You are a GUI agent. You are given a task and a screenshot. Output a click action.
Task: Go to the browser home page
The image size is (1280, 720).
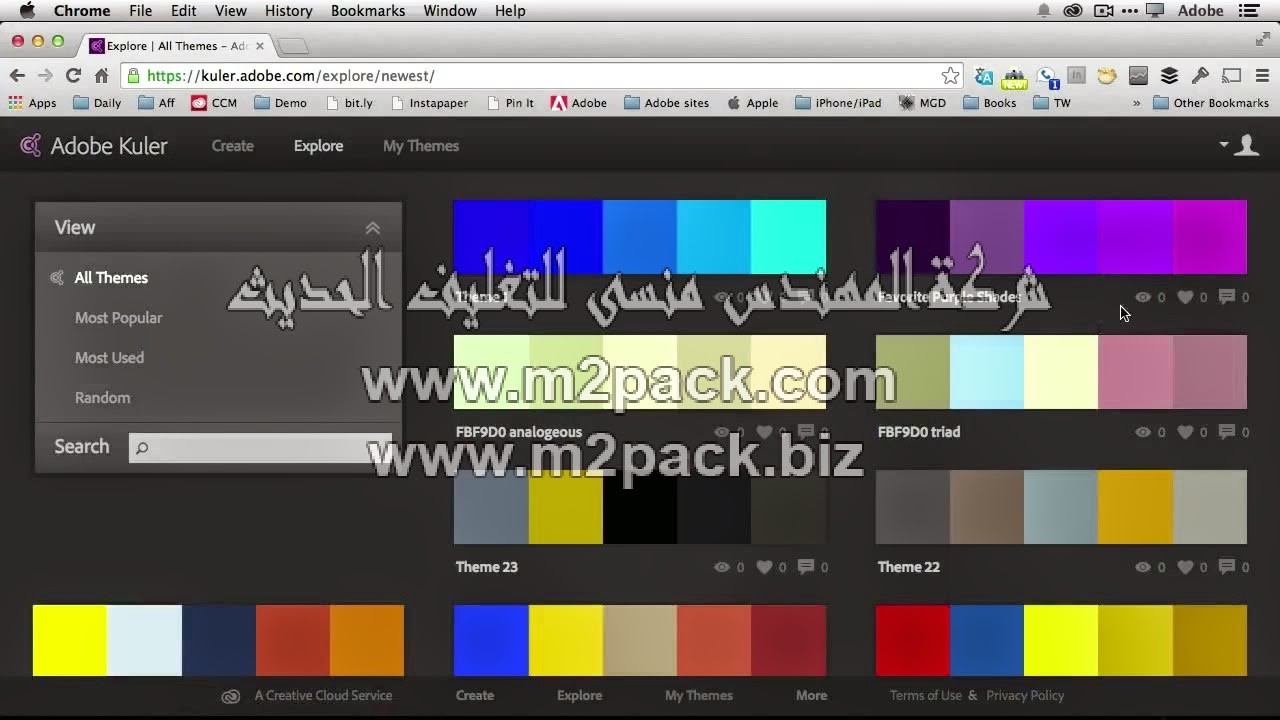point(101,76)
